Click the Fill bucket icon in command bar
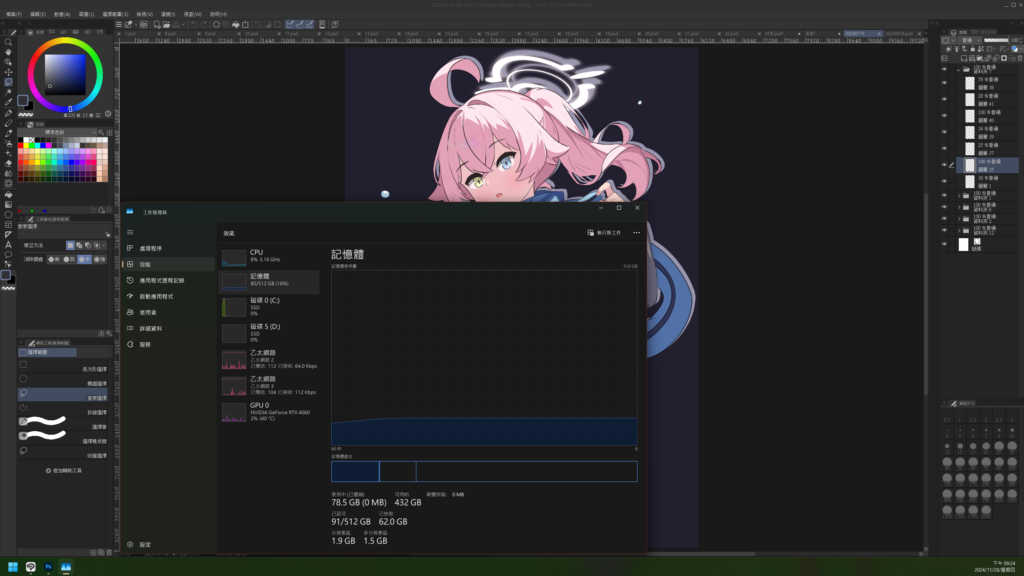1024x576 pixels. [236, 25]
